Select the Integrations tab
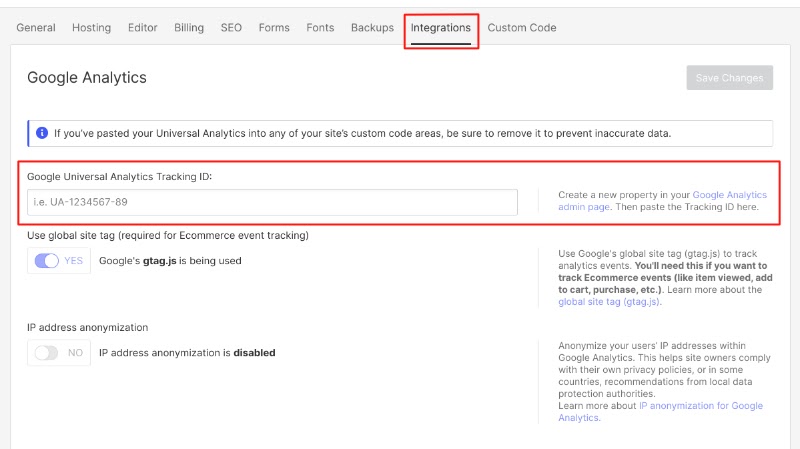 441,28
